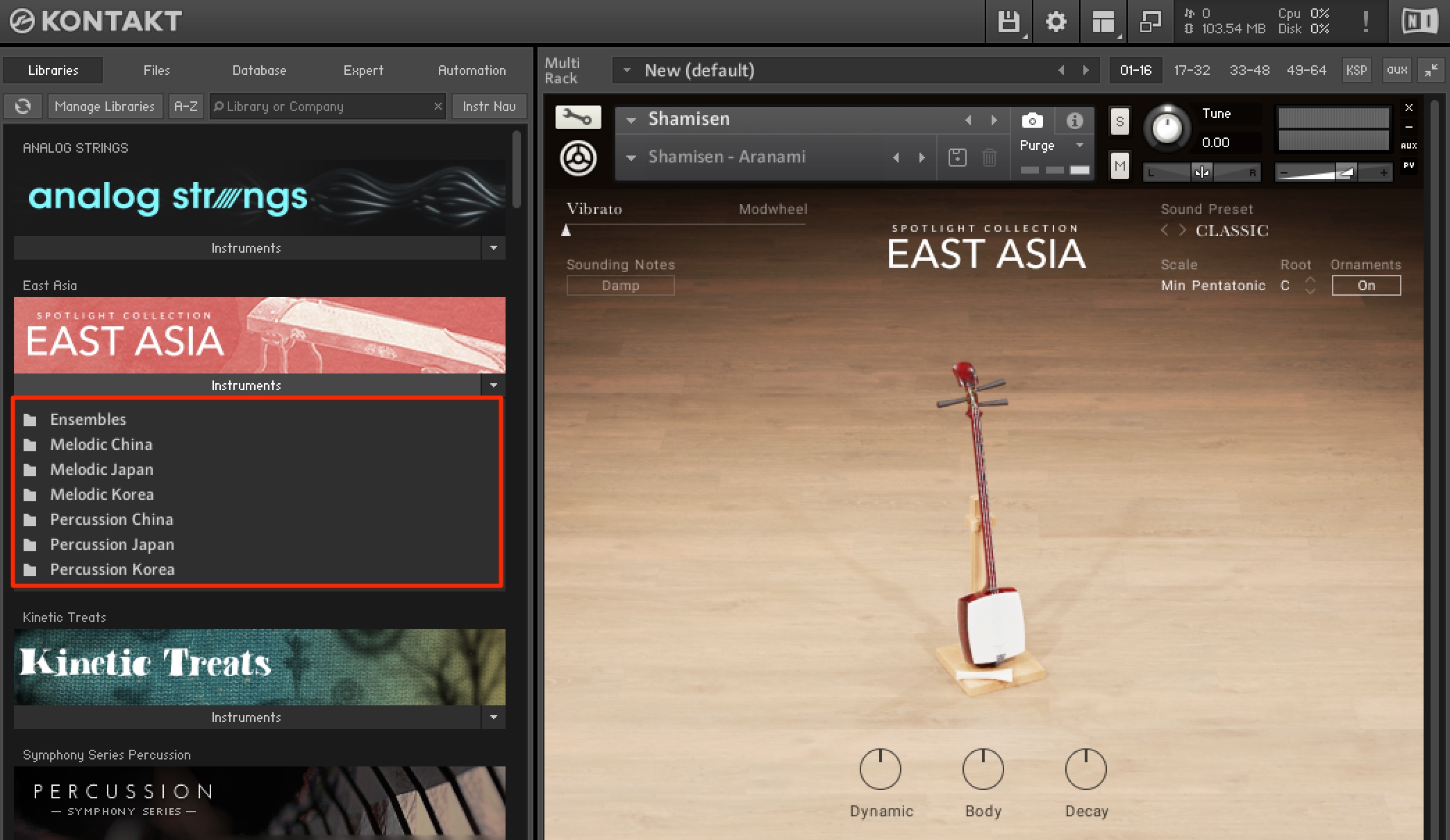Click Manage Libraries button
This screenshot has width=1450, height=840.
(105, 106)
